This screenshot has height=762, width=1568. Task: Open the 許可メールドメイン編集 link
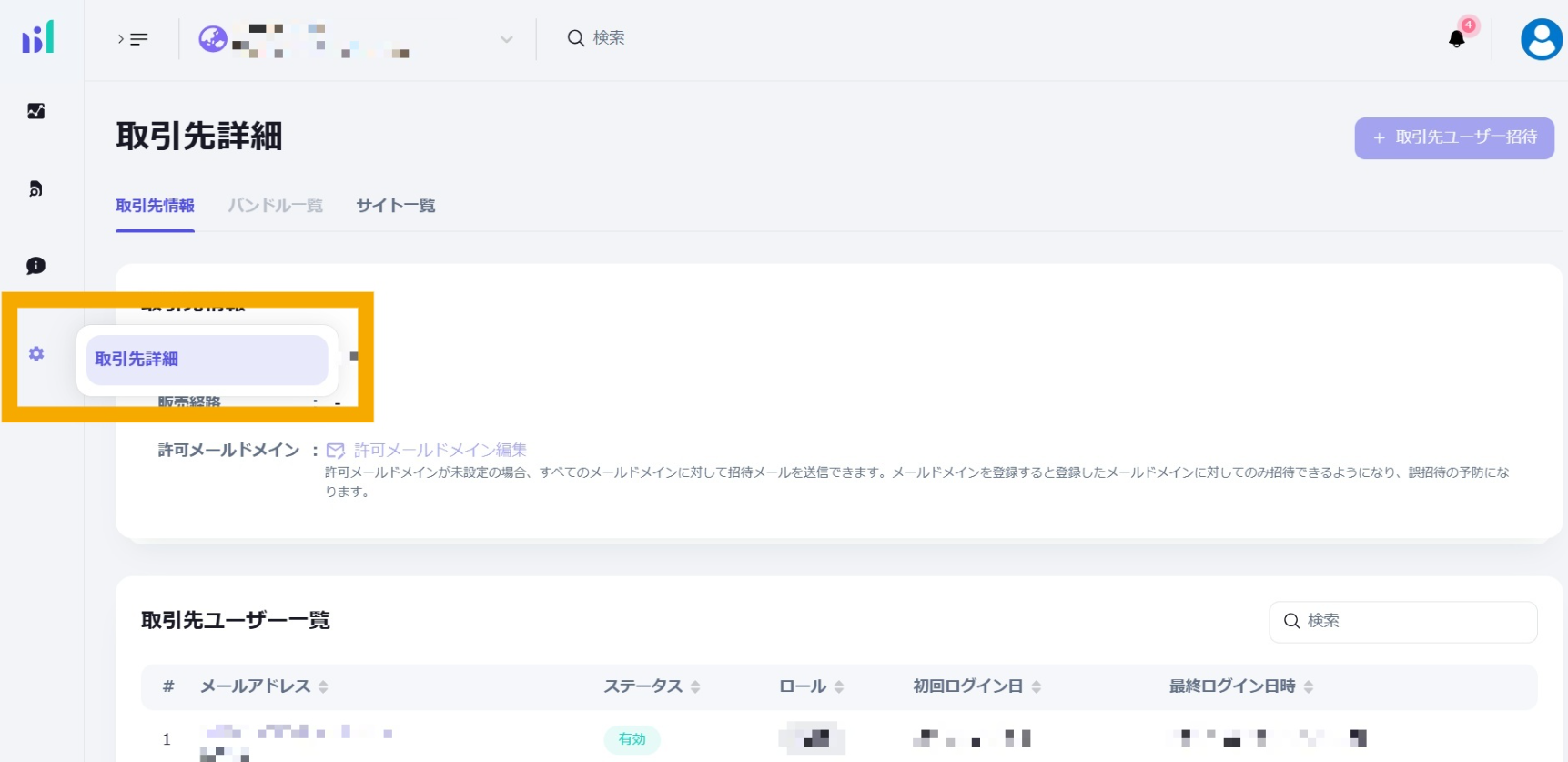point(440,450)
